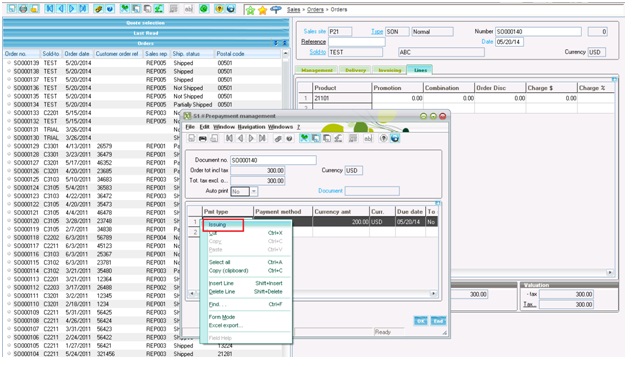
Task: Click the New record icon in main toolbar
Action: [12, 8]
